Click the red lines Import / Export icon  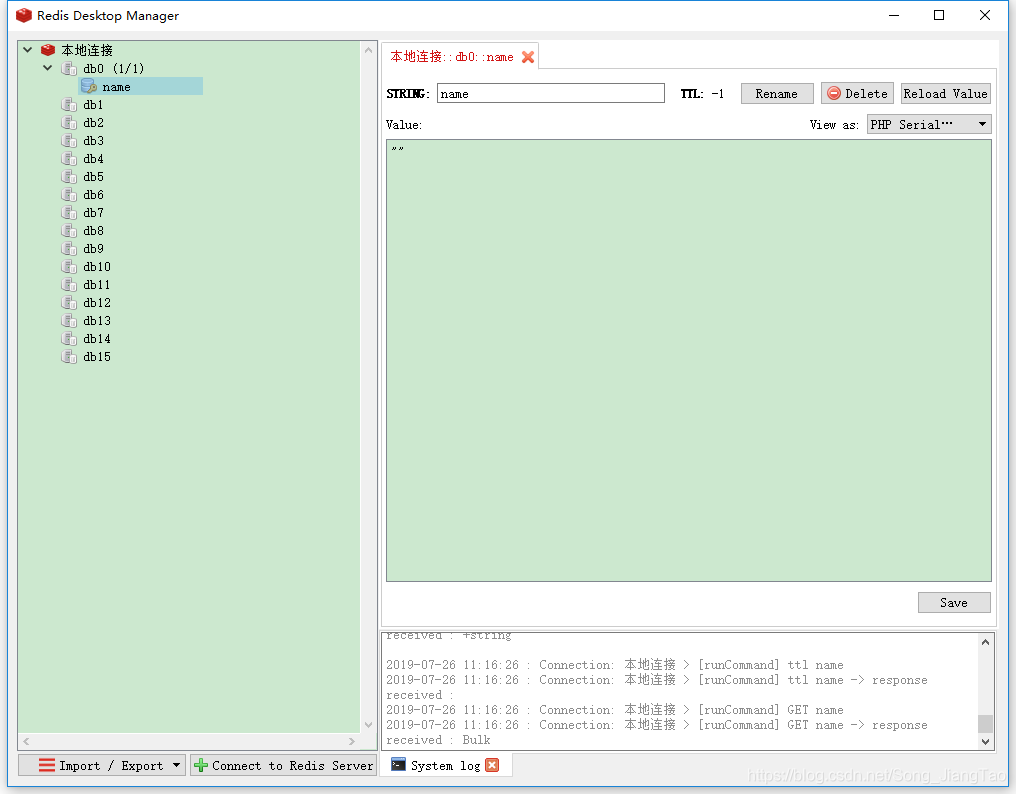[x=47, y=765]
